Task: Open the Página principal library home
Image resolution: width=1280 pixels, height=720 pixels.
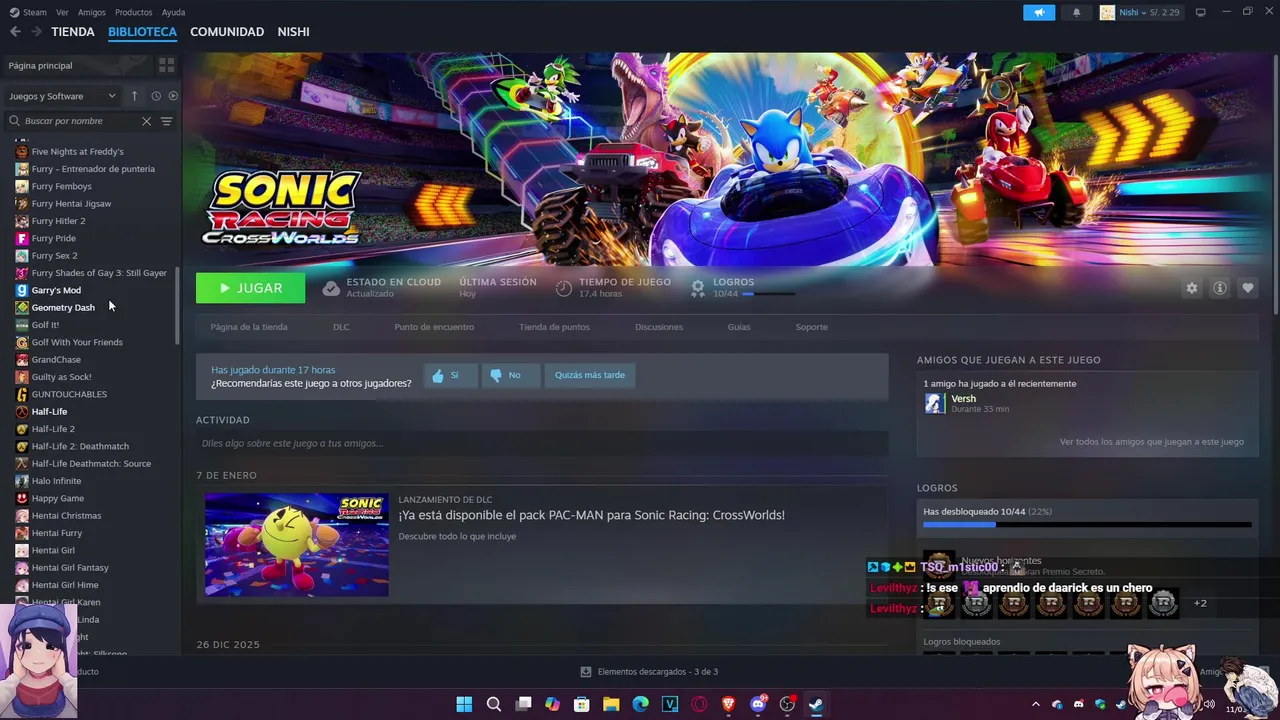Action: click(40, 65)
